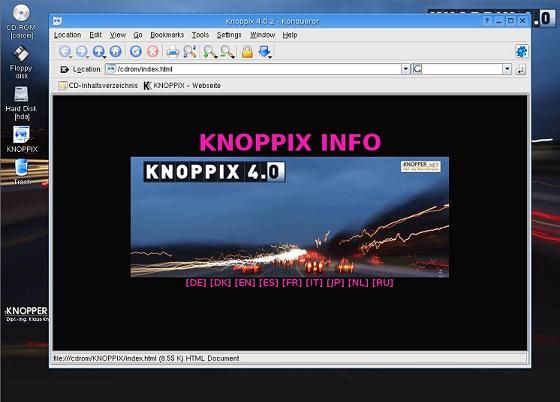Open the Location menu
This screenshot has height=402, width=560.
tap(68, 35)
